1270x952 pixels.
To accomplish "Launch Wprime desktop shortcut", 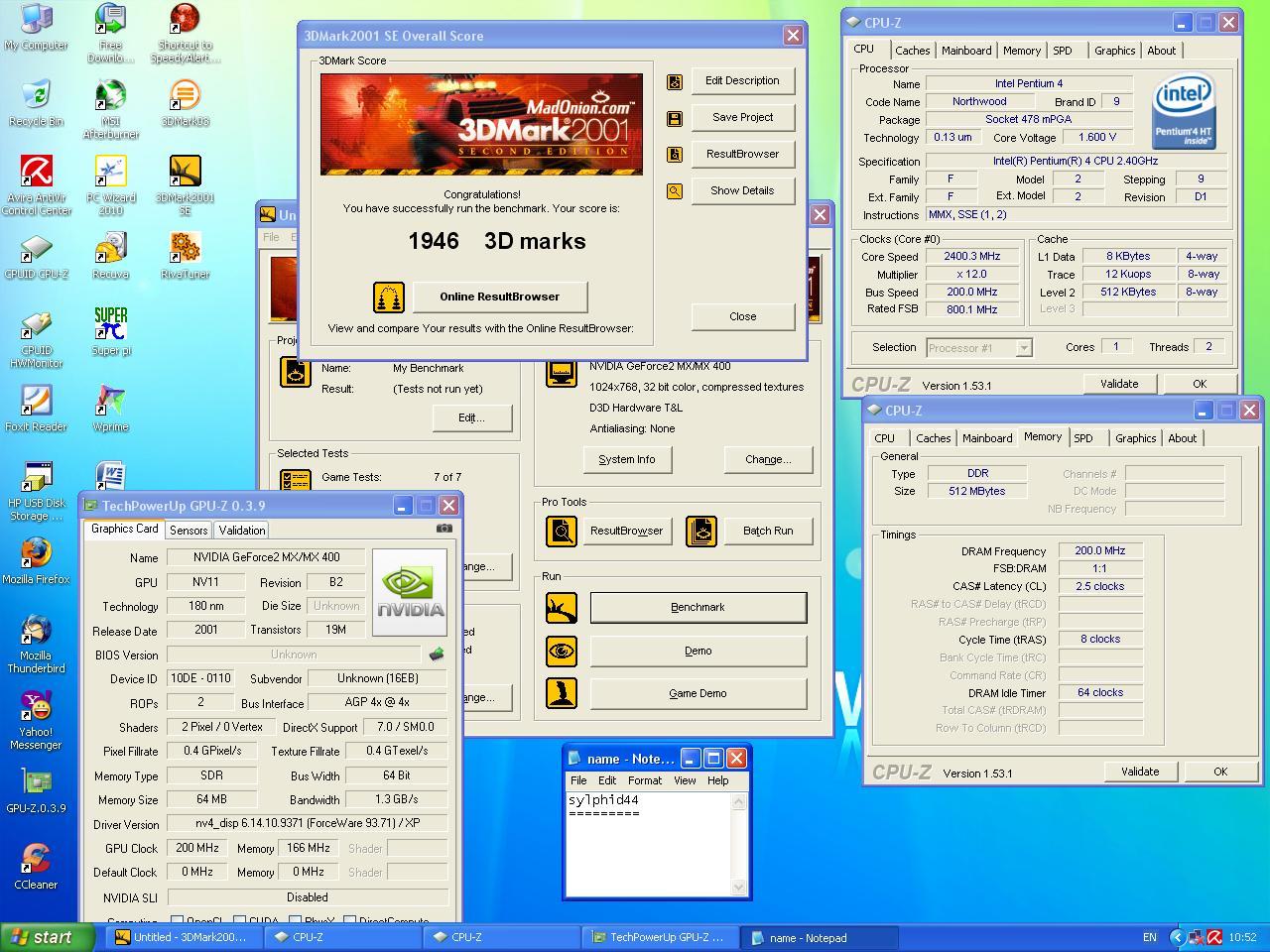I will (111, 409).
